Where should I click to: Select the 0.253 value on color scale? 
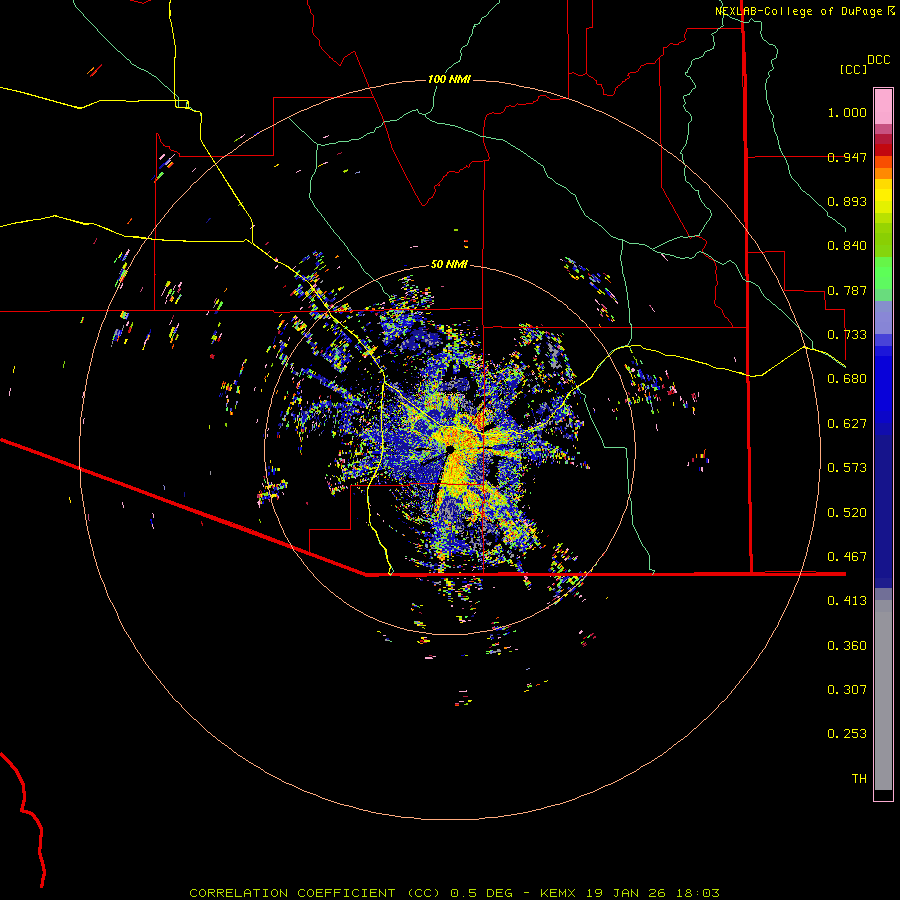(847, 734)
